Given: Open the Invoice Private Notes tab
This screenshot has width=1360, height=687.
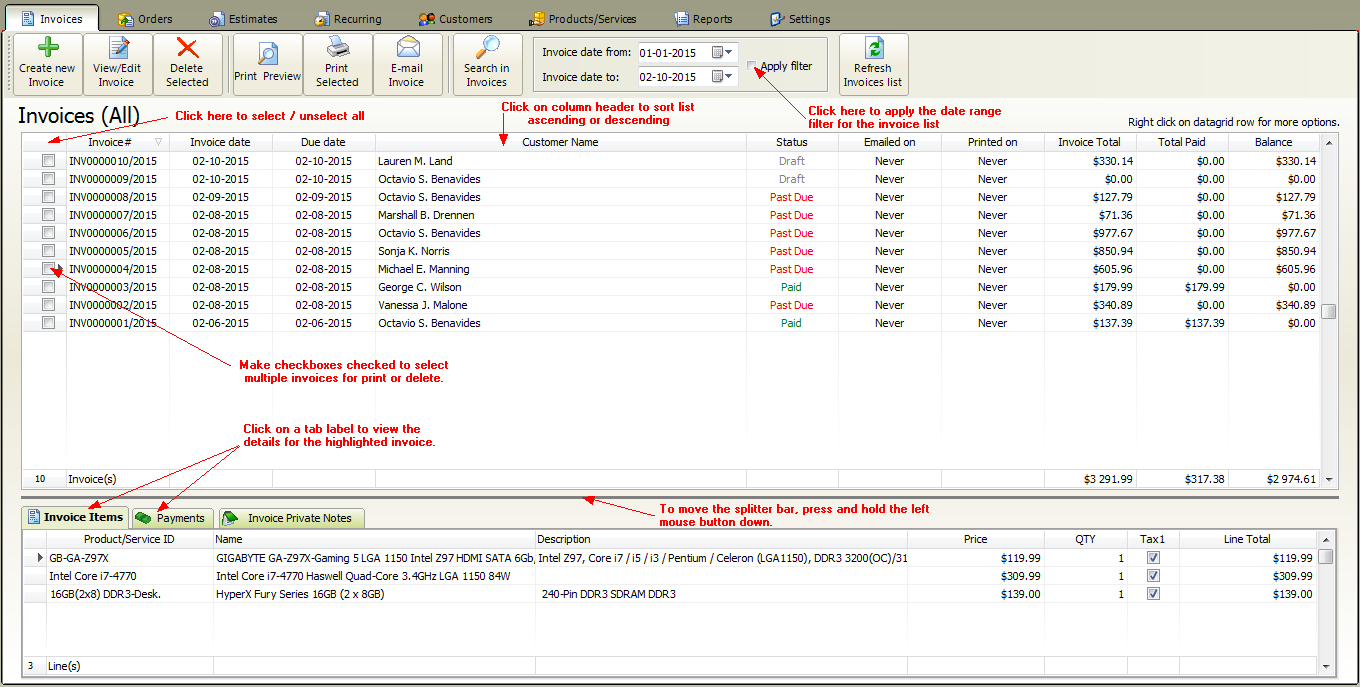Looking at the screenshot, I should (x=292, y=518).
